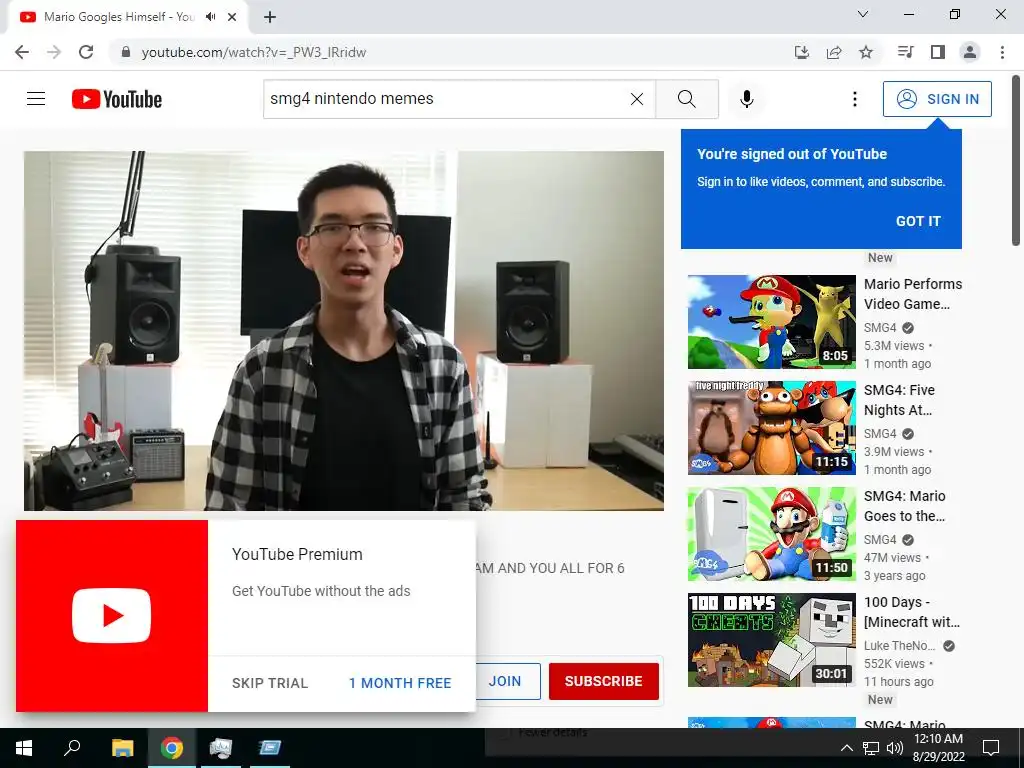Open the media controls icon in Chrome toolbar

tap(905, 52)
